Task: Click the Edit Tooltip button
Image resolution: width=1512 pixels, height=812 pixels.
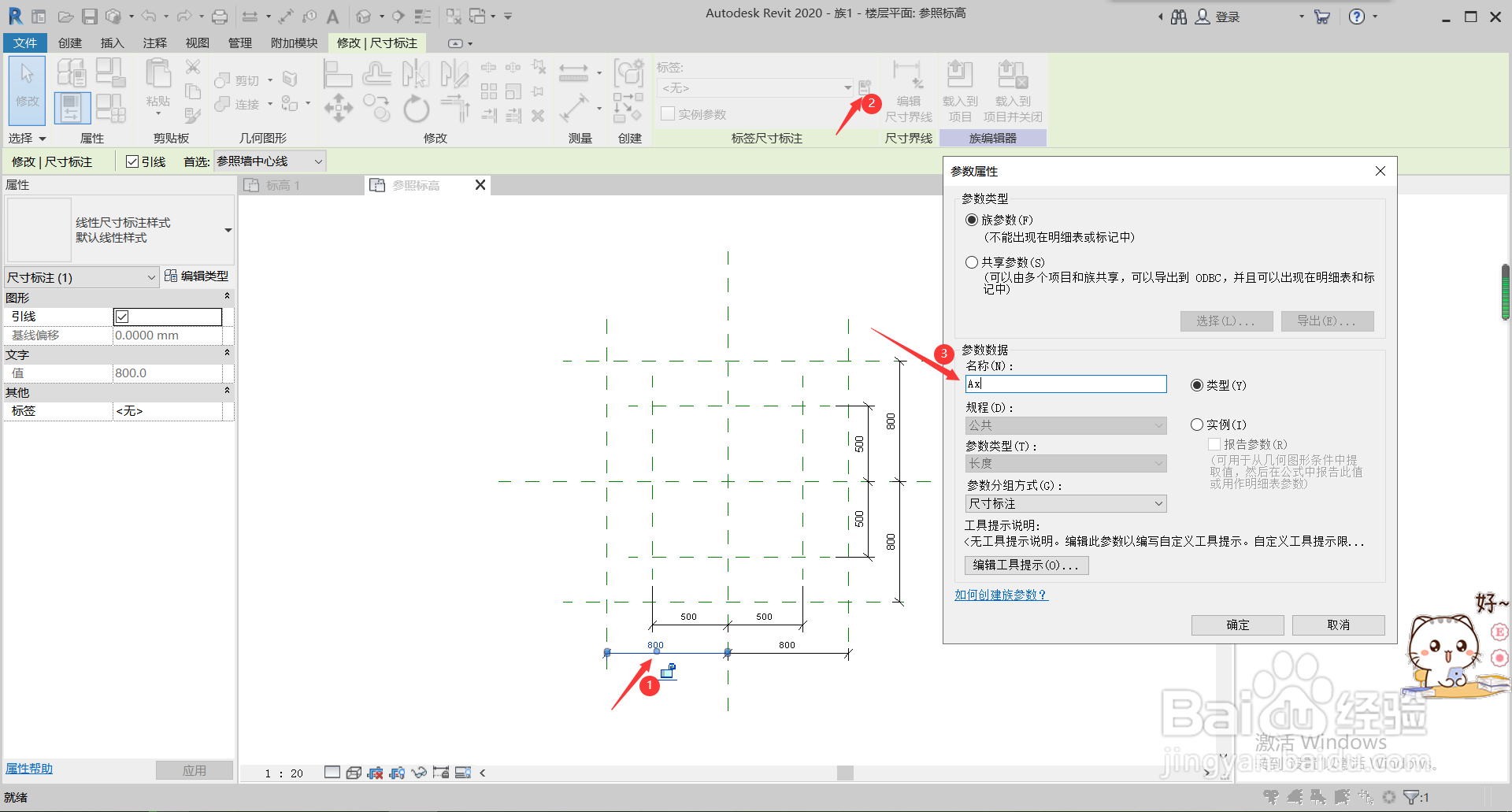Action: (x=1026, y=565)
